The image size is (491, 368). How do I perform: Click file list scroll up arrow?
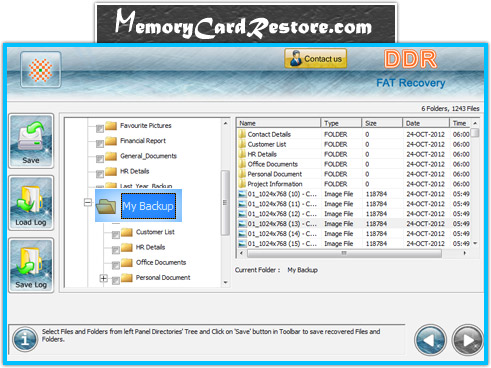(475, 123)
